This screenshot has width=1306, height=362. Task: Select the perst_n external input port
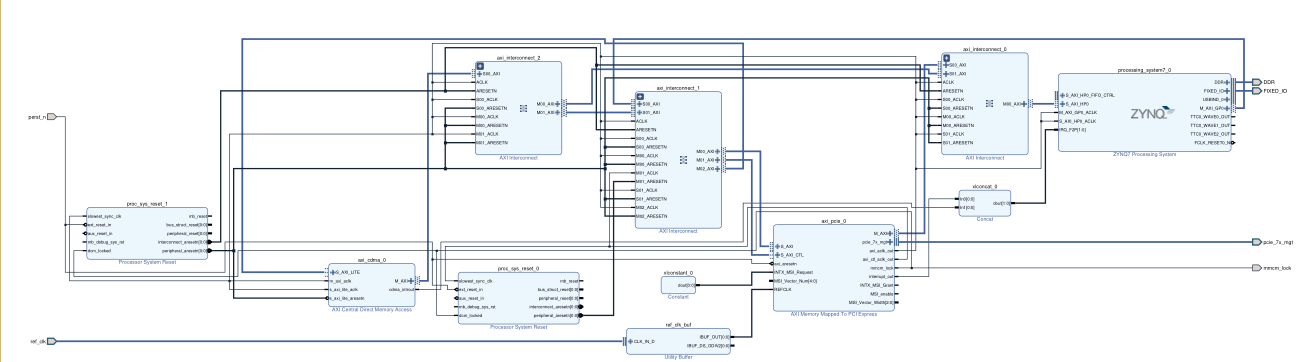pos(53,117)
